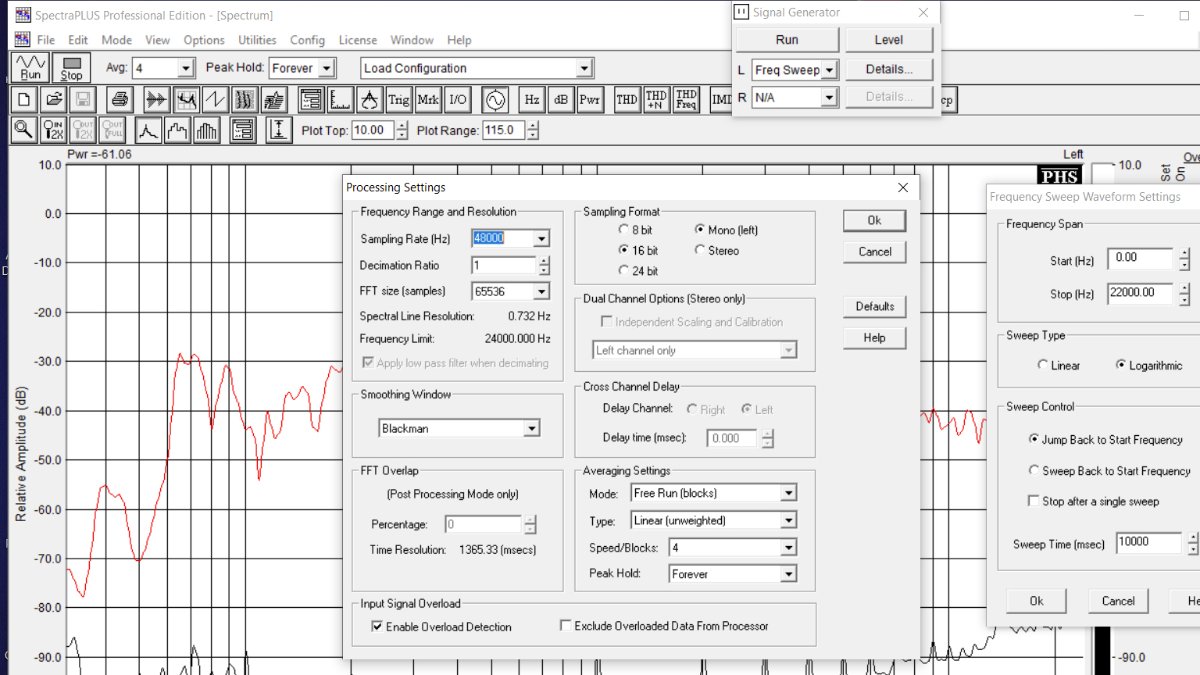This screenshot has height=675, width=1200.
Task: Click the dB toolbar icon
Action: [561, 100]
